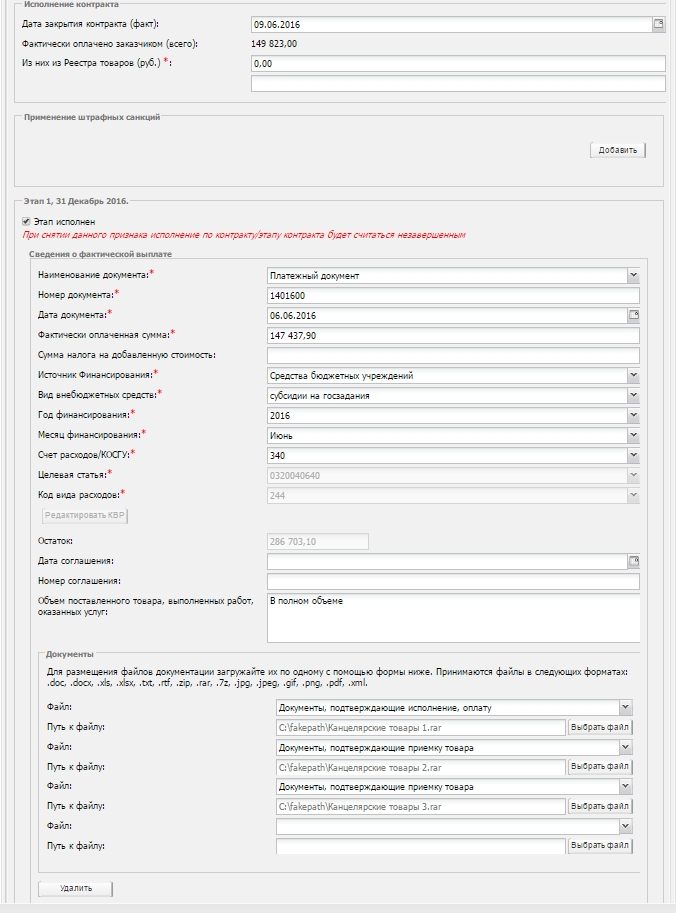The width and height of the screenshot is (676, 913).
Task: Click the 'Документы' section heading
Action: (69, 654)
